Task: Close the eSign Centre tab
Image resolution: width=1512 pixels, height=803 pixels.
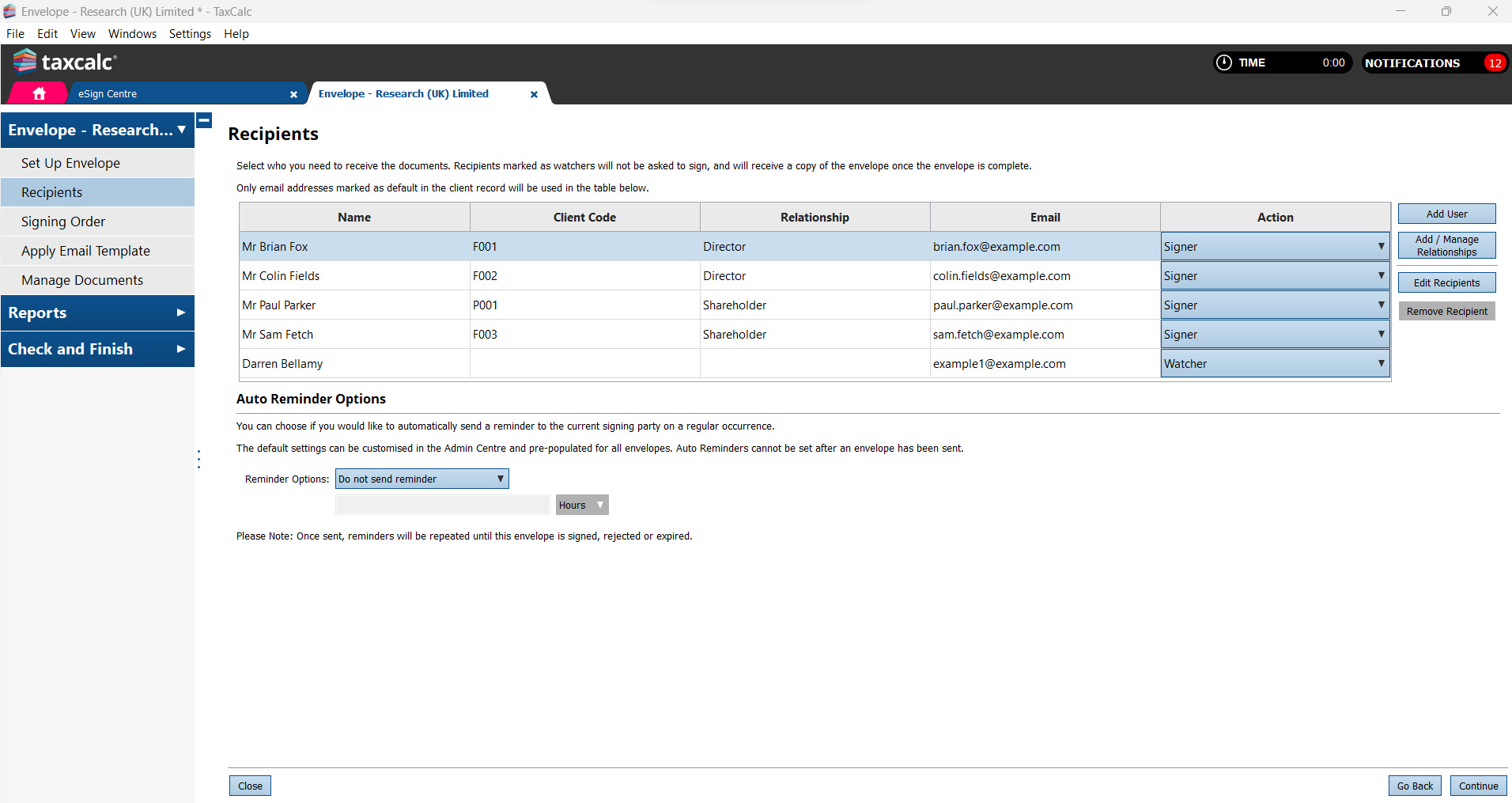Action: click(x=293, y=94)
